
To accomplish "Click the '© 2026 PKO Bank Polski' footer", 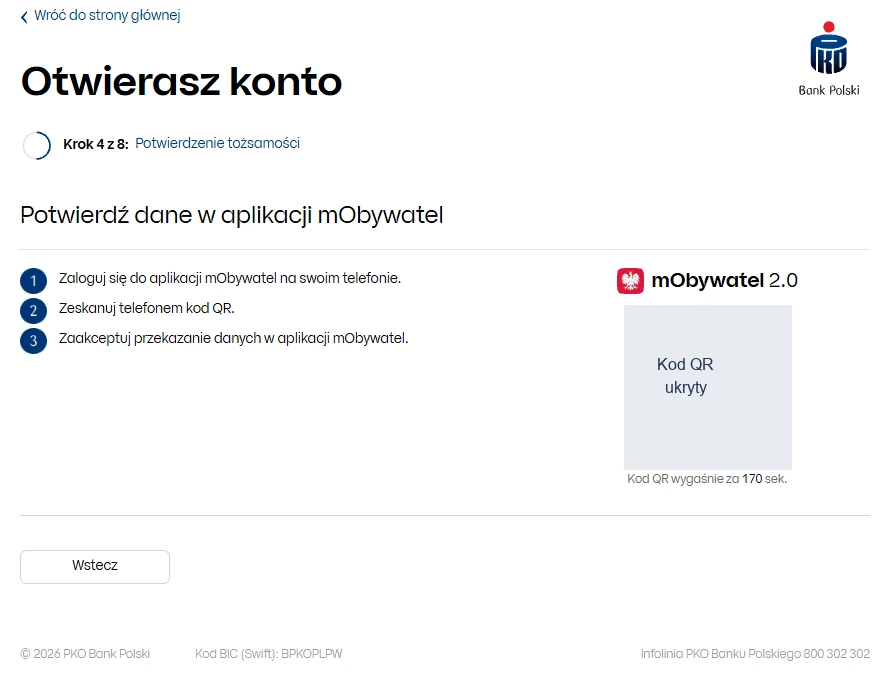I will [x=85, y=654].
